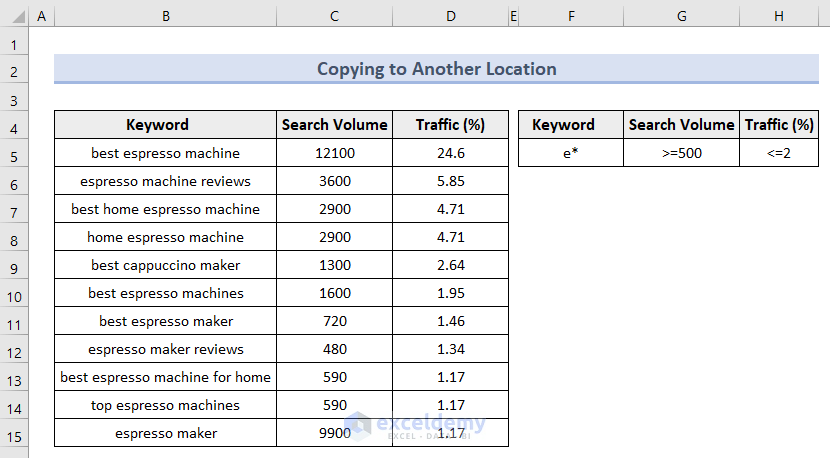Select column C header

pyautogui.click(x=334, y=16)
